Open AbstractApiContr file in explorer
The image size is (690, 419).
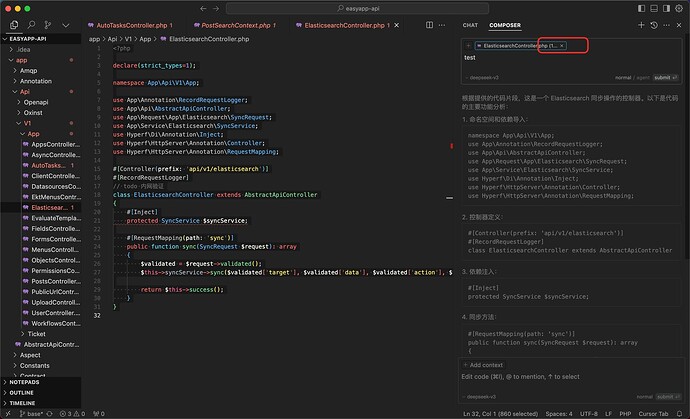click(40, 345)
